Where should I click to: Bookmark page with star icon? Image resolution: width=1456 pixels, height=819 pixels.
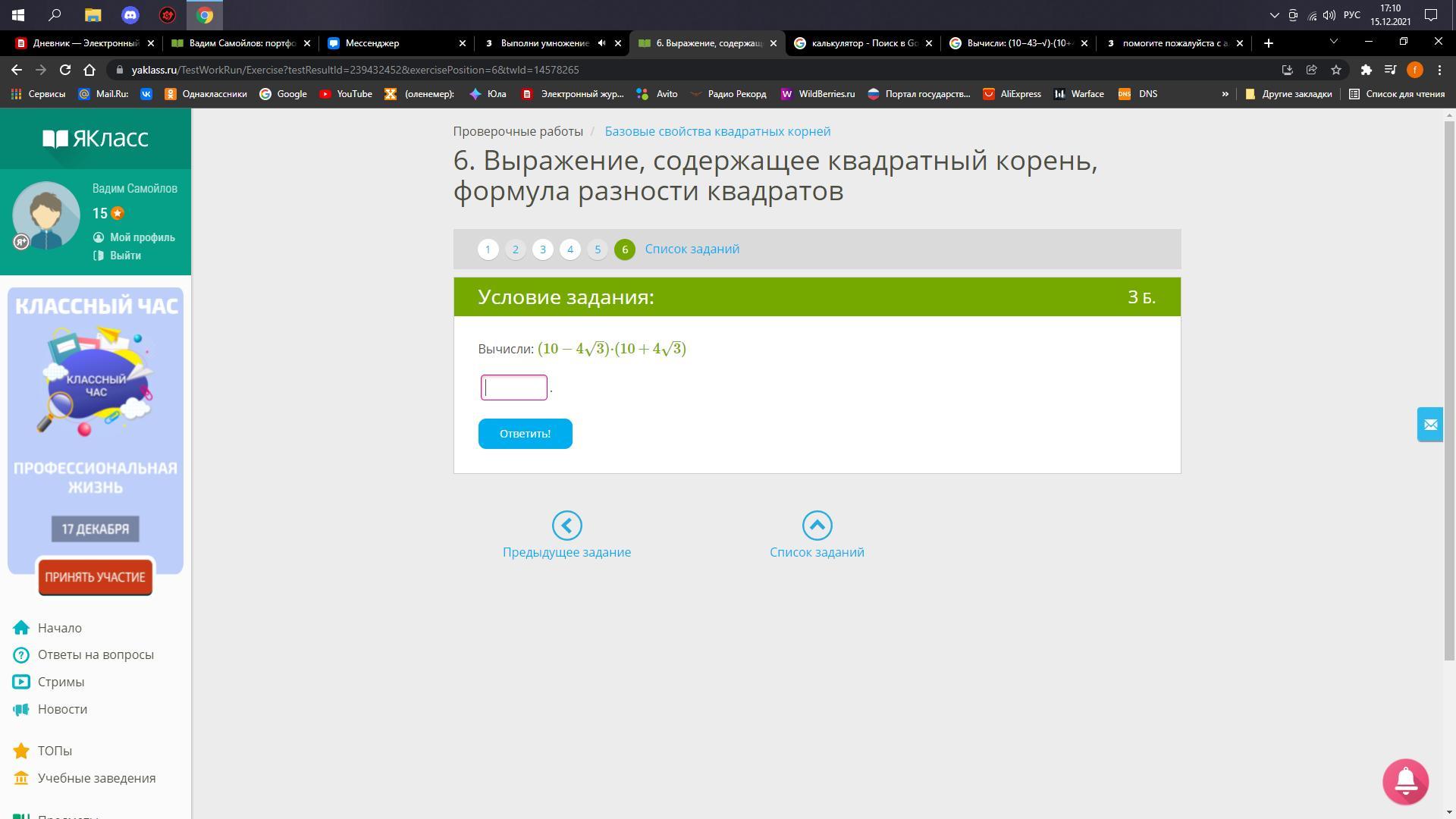tap(1336, 70)
